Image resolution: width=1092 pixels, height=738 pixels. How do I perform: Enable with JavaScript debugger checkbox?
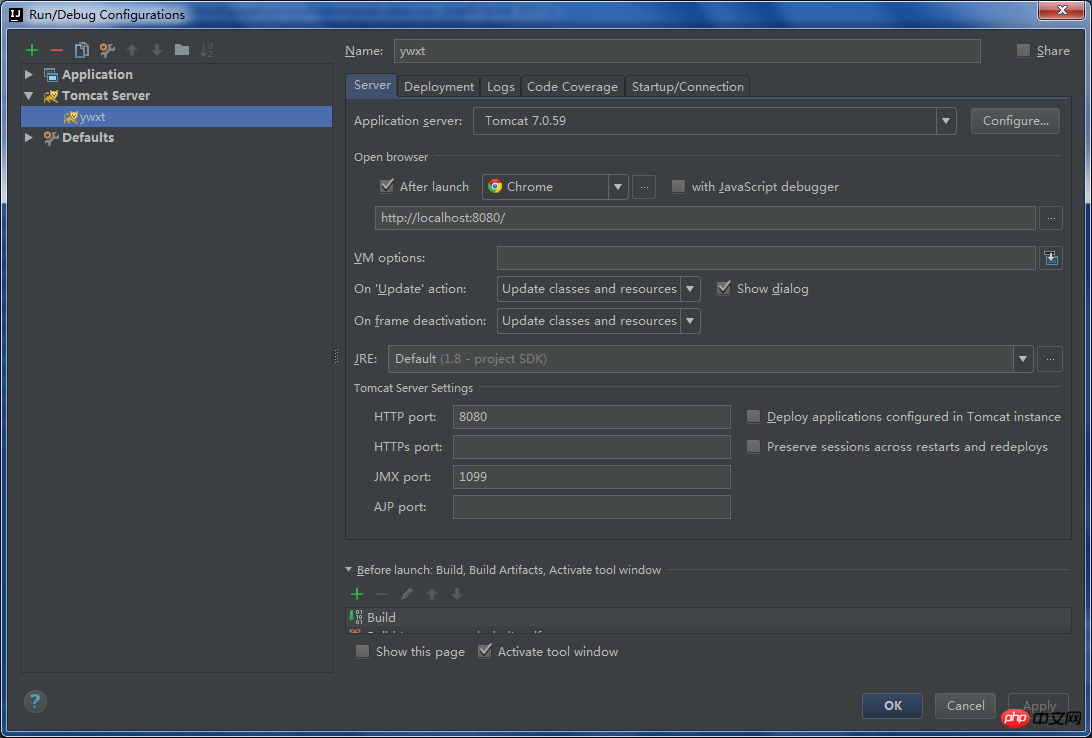click(x=679, y=187)
